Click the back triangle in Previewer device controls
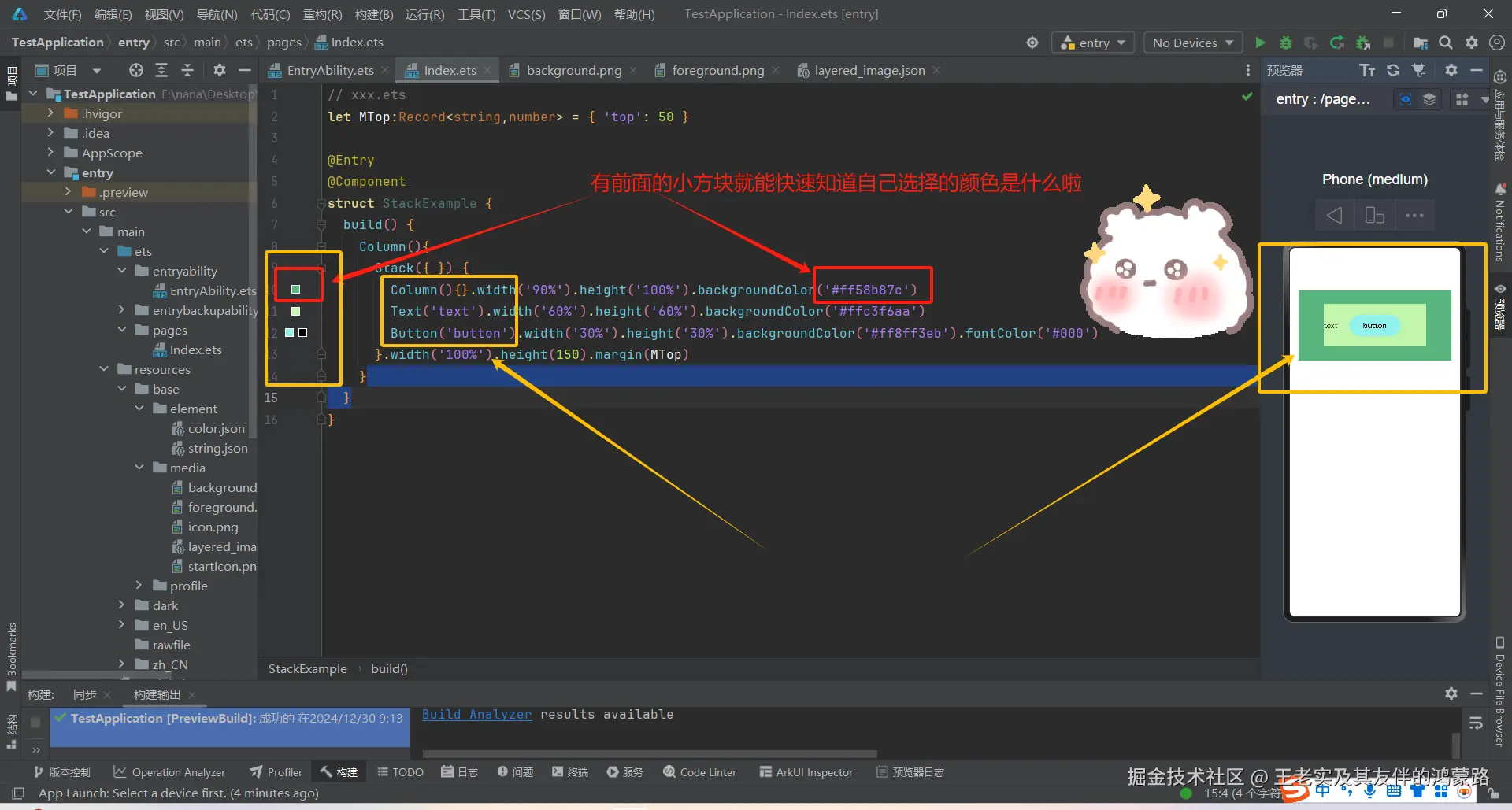This screenshot has width=1512, height=810. (1335, 216)
